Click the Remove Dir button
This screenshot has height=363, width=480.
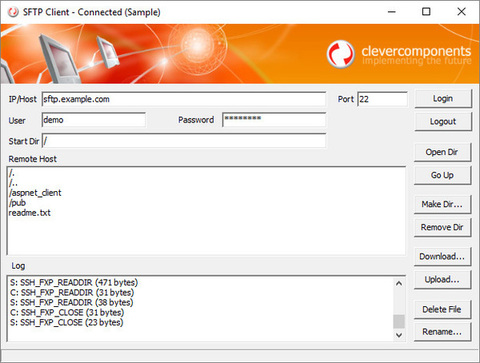[x=442, y=227]
